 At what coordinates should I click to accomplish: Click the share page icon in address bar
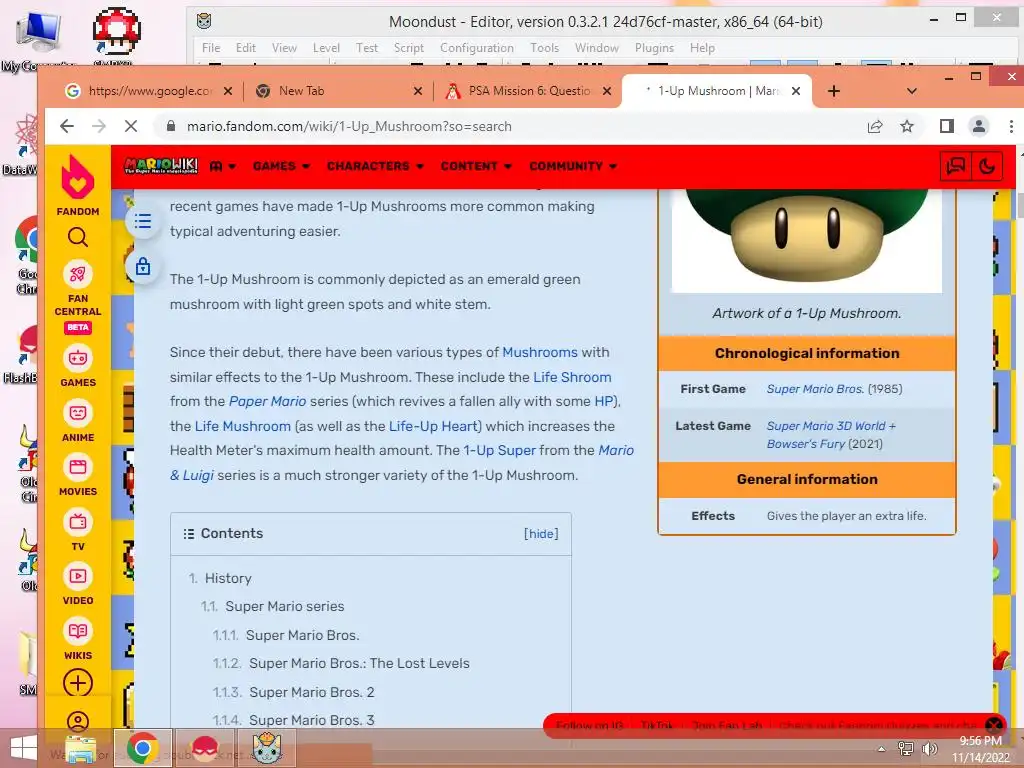[874, 126]
